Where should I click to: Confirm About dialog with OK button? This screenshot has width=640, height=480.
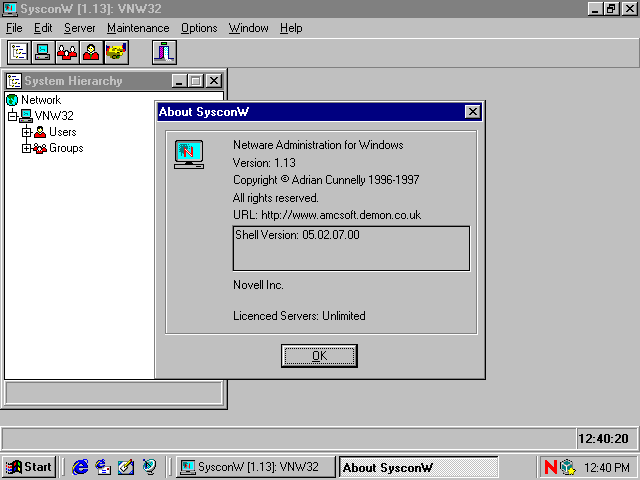pyautogui.click(x=319, y=356)
